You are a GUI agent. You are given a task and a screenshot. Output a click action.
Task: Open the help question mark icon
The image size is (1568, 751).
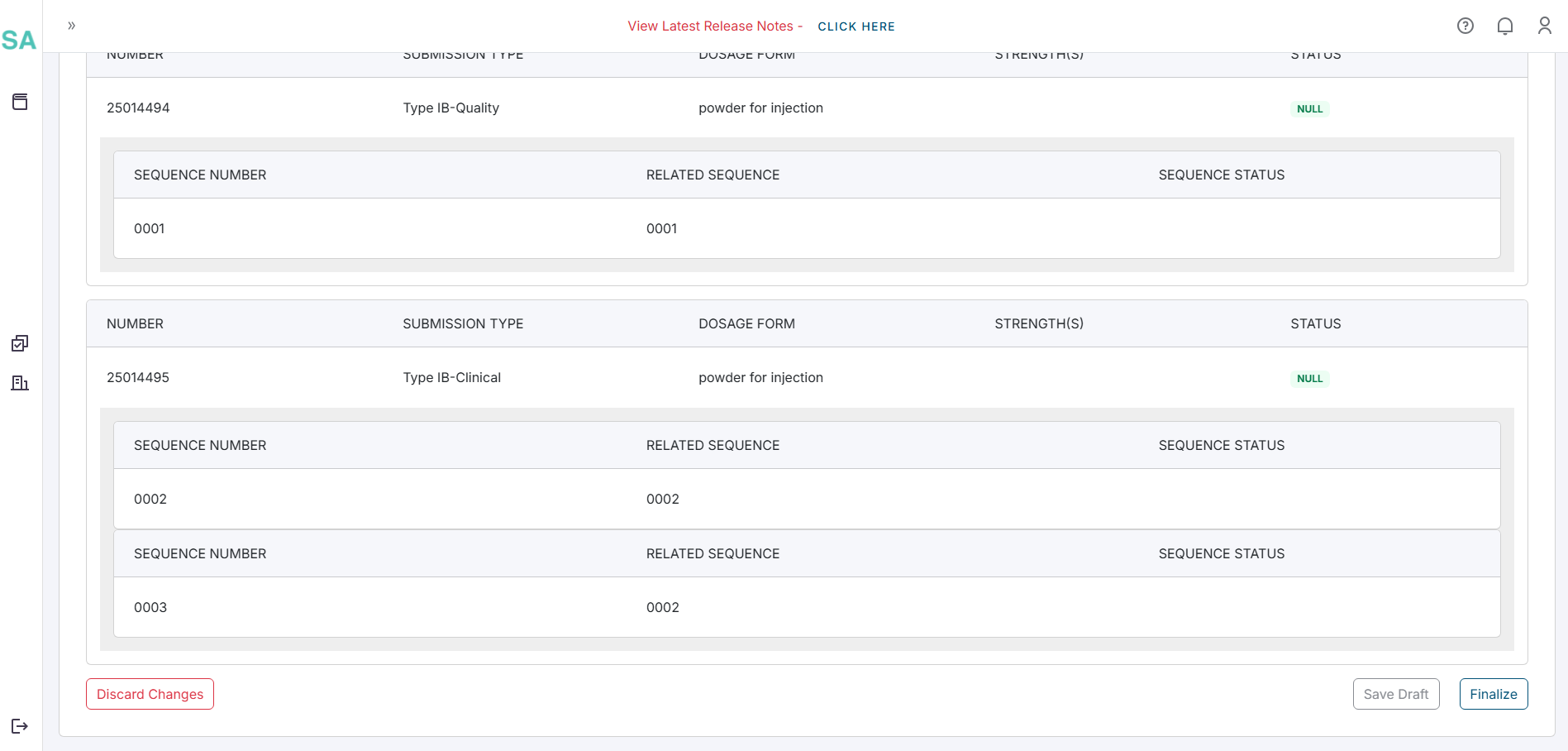click(1465, 26)
